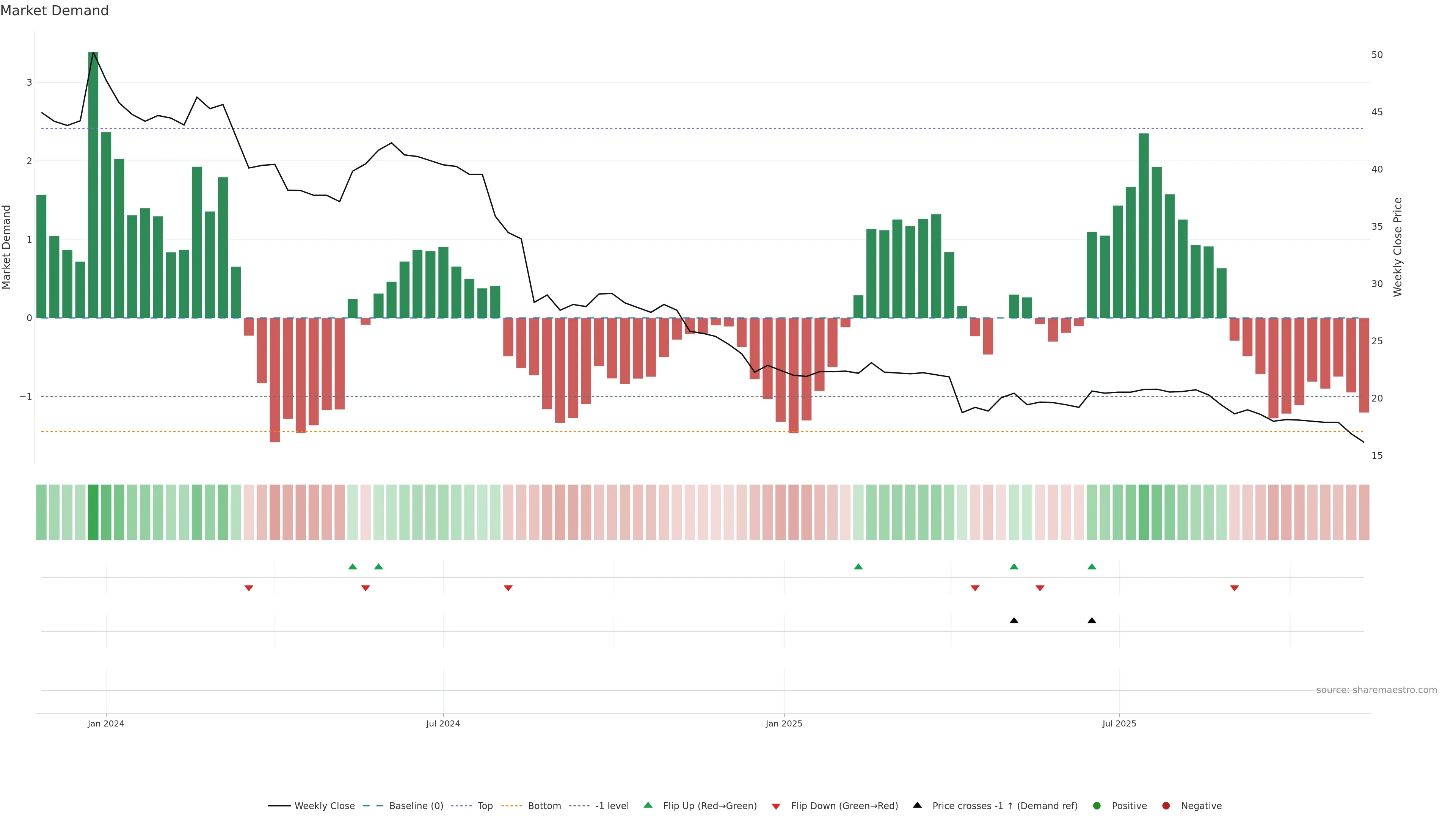Click the -1 level legend entry
This screenshot has width=1456, height=819.
612,806
